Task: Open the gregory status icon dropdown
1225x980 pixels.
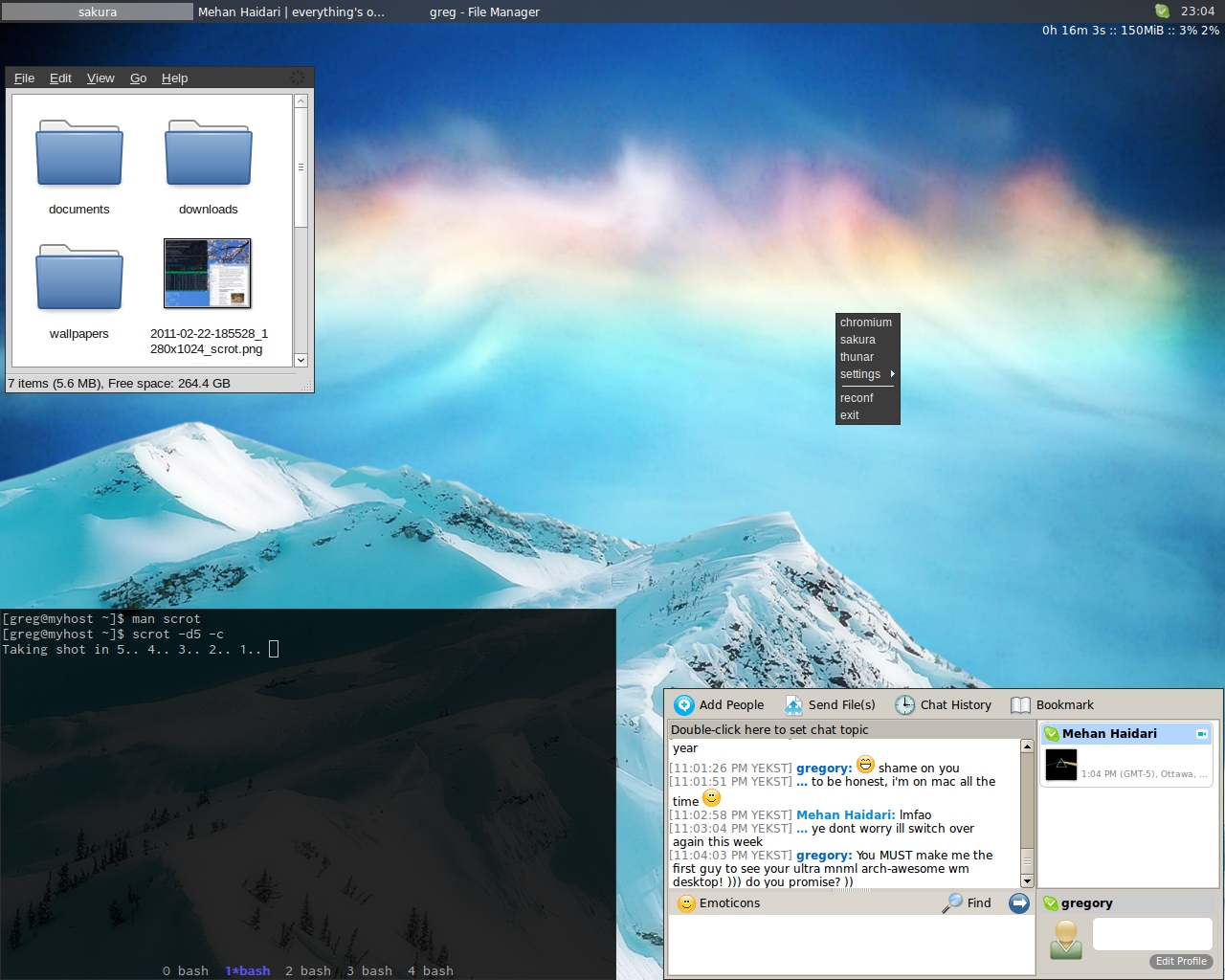Action: 1051,903
